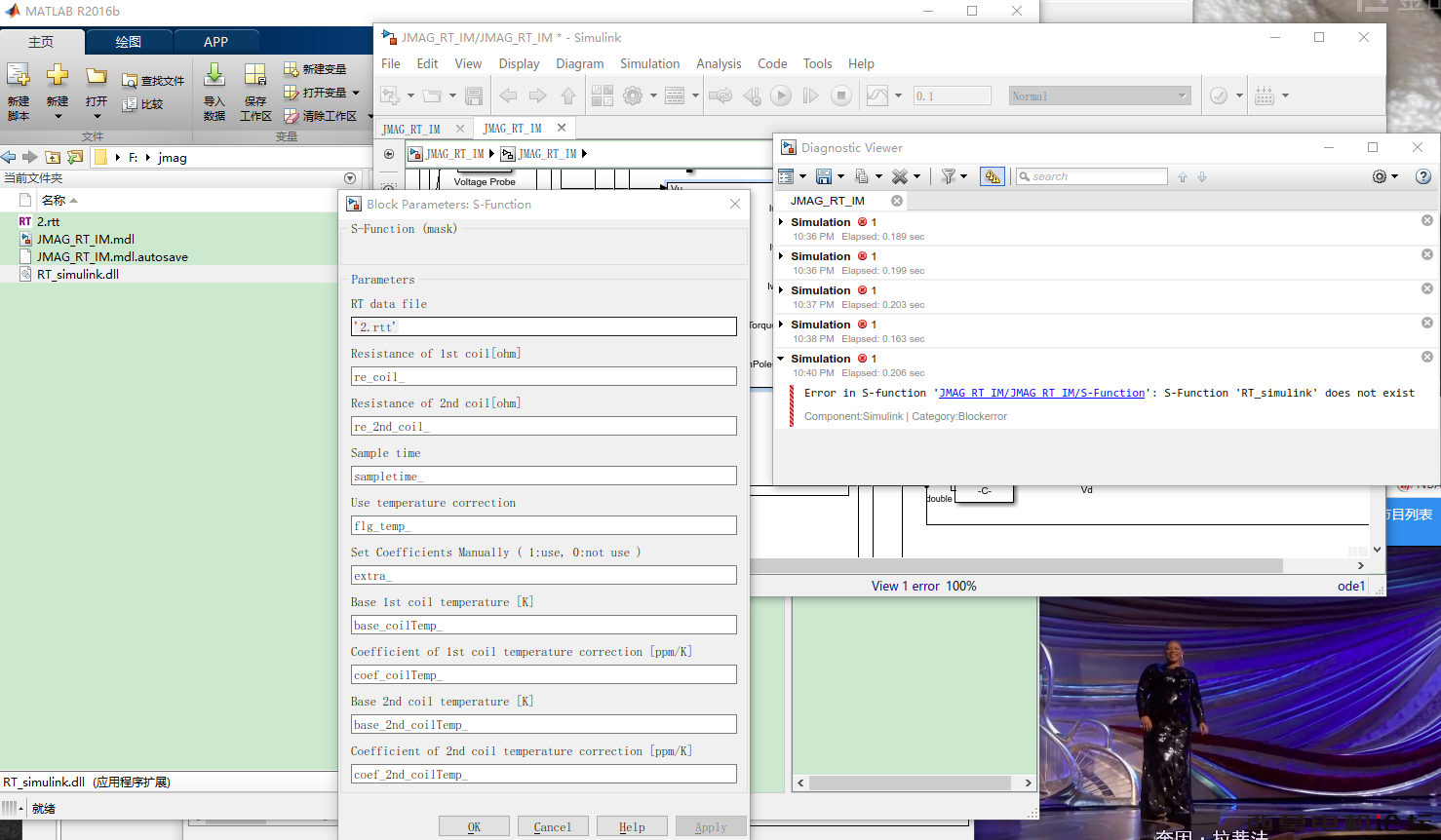Click the Simulink Data Inspector scope icon
Screen dimensions: 1441x840
pyautogui.click(x=877, y=95)
